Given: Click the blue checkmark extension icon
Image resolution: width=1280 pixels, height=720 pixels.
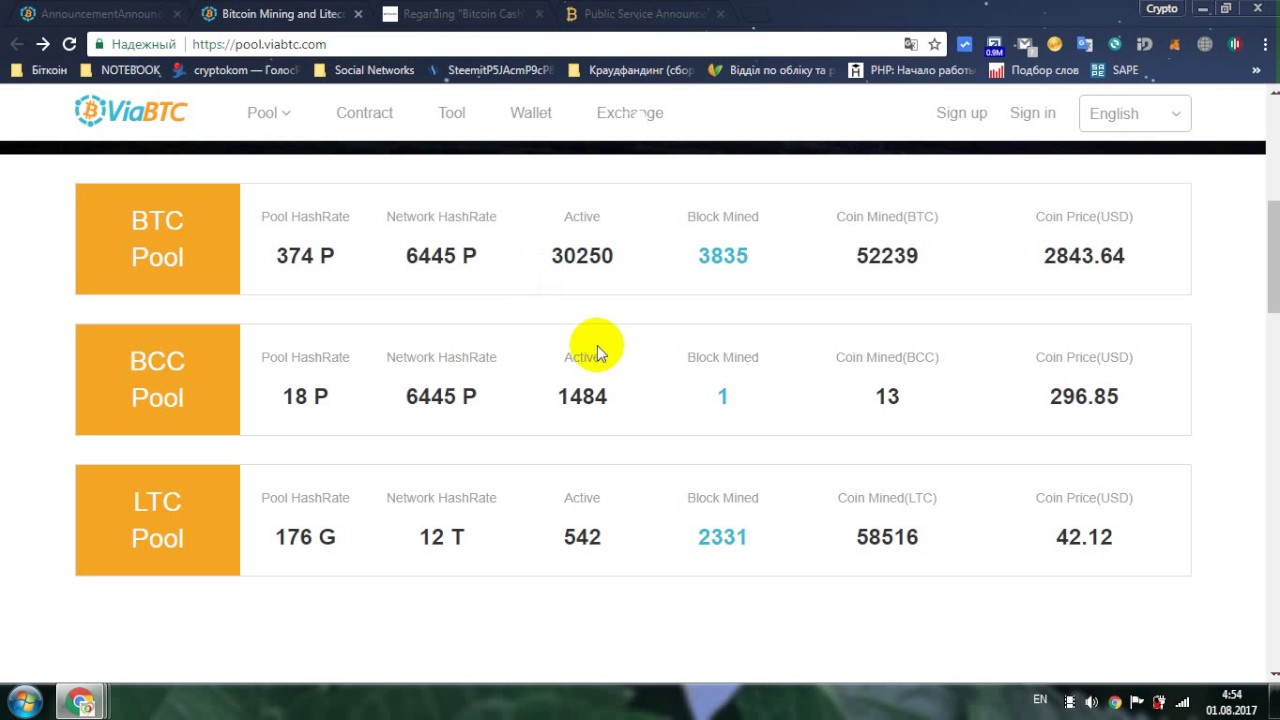Looking at the screenshot, I should tap(964, 44).
